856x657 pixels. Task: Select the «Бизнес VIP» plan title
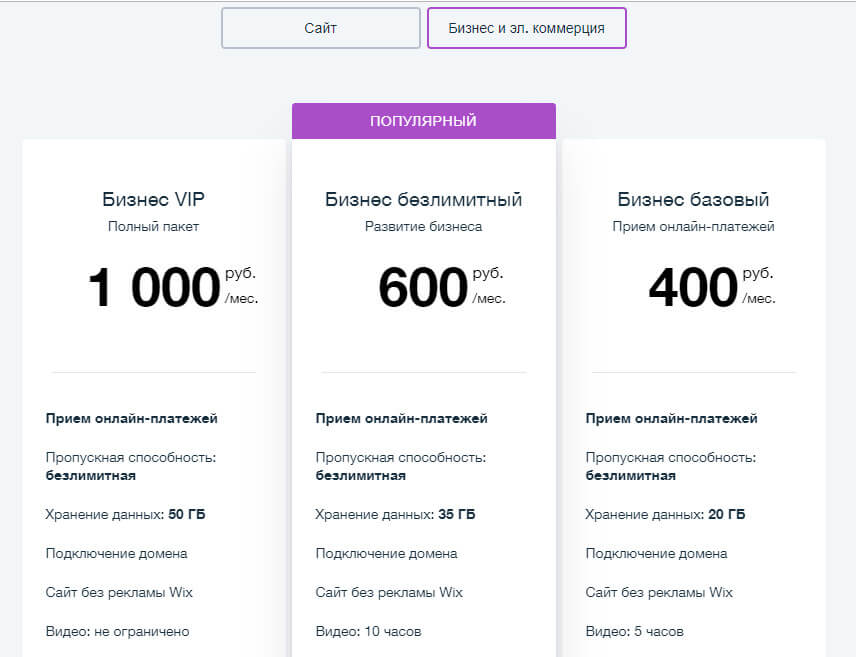[x=155, y=198]
